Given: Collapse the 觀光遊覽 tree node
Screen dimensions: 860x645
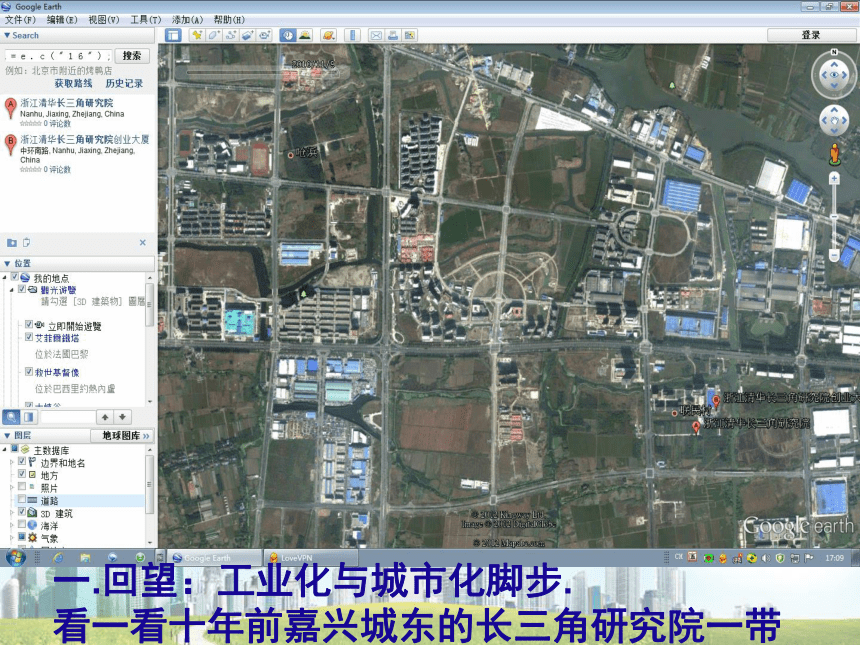Looking at the screenshot, I should coord(12,290).
